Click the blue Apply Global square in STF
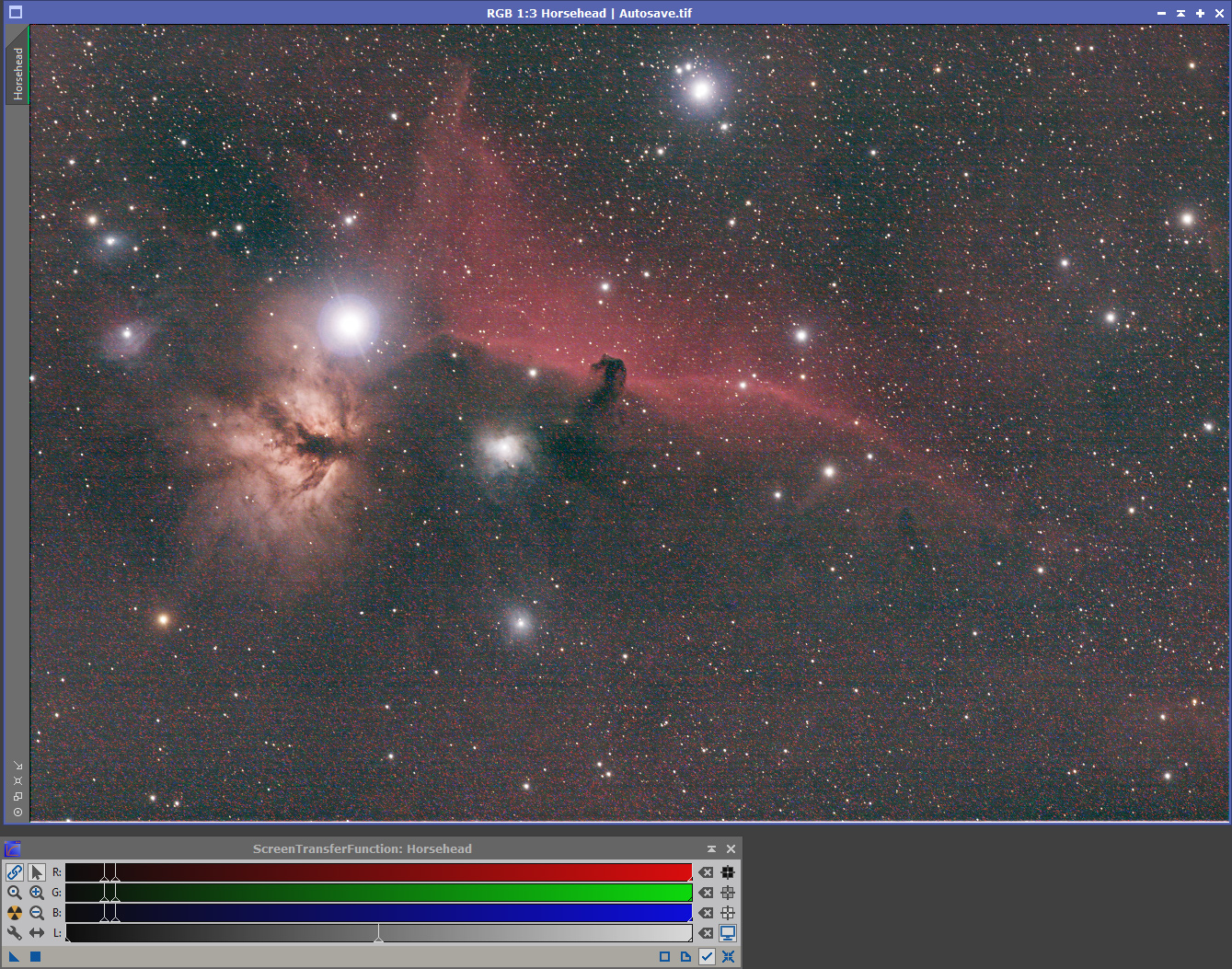This screenshot has height=969, width=1232. tap(35, 957)
